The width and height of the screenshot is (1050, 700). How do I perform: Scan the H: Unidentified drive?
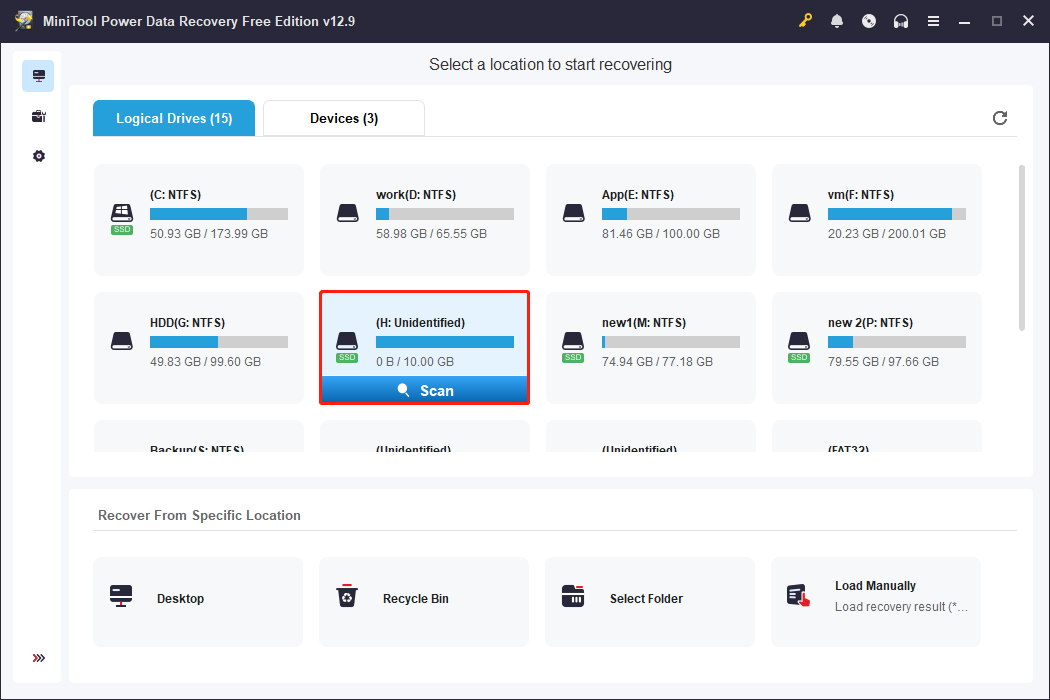pyautogui.click(x=425, y=391)
